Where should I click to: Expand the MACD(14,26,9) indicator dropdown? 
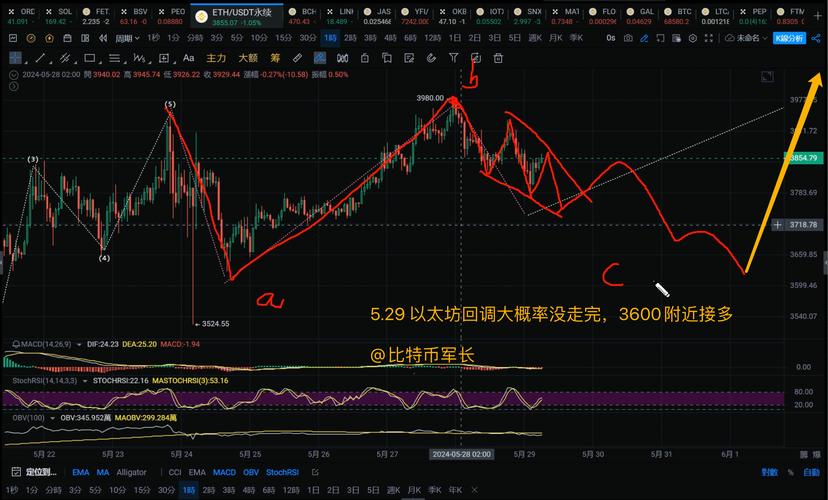79,344
